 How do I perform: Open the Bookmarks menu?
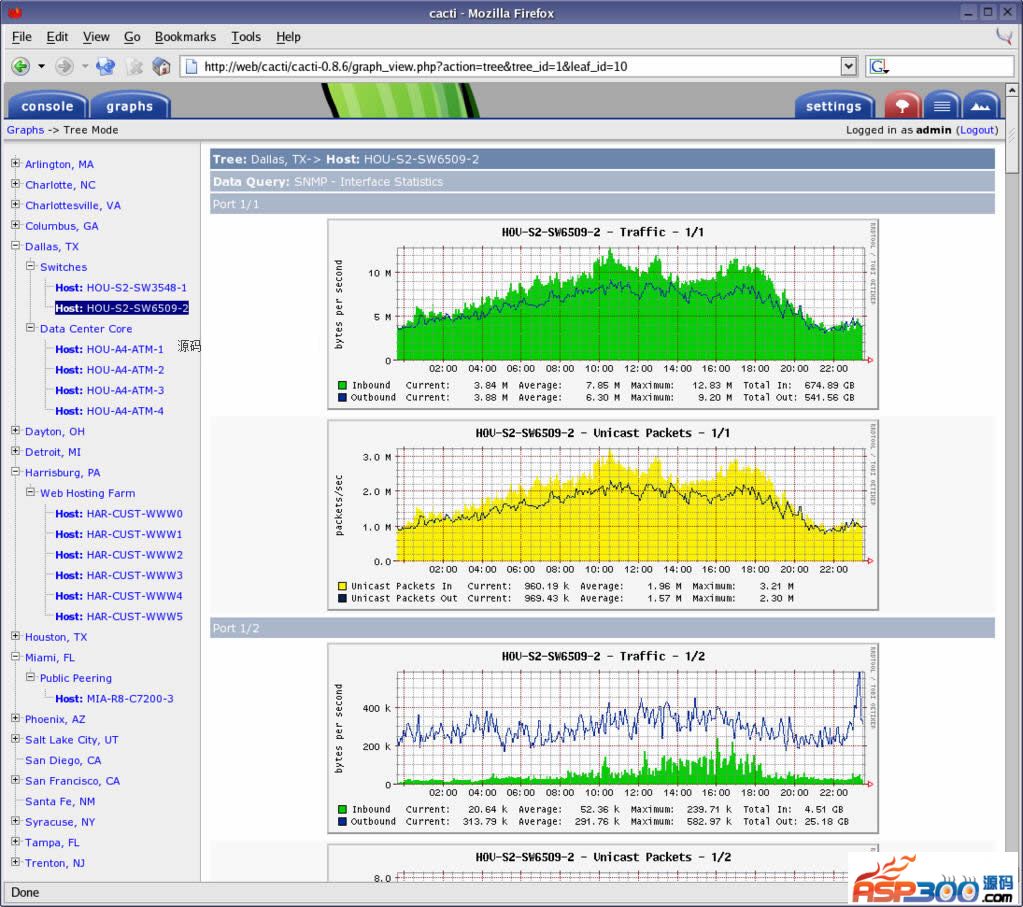tap(185, 37)
